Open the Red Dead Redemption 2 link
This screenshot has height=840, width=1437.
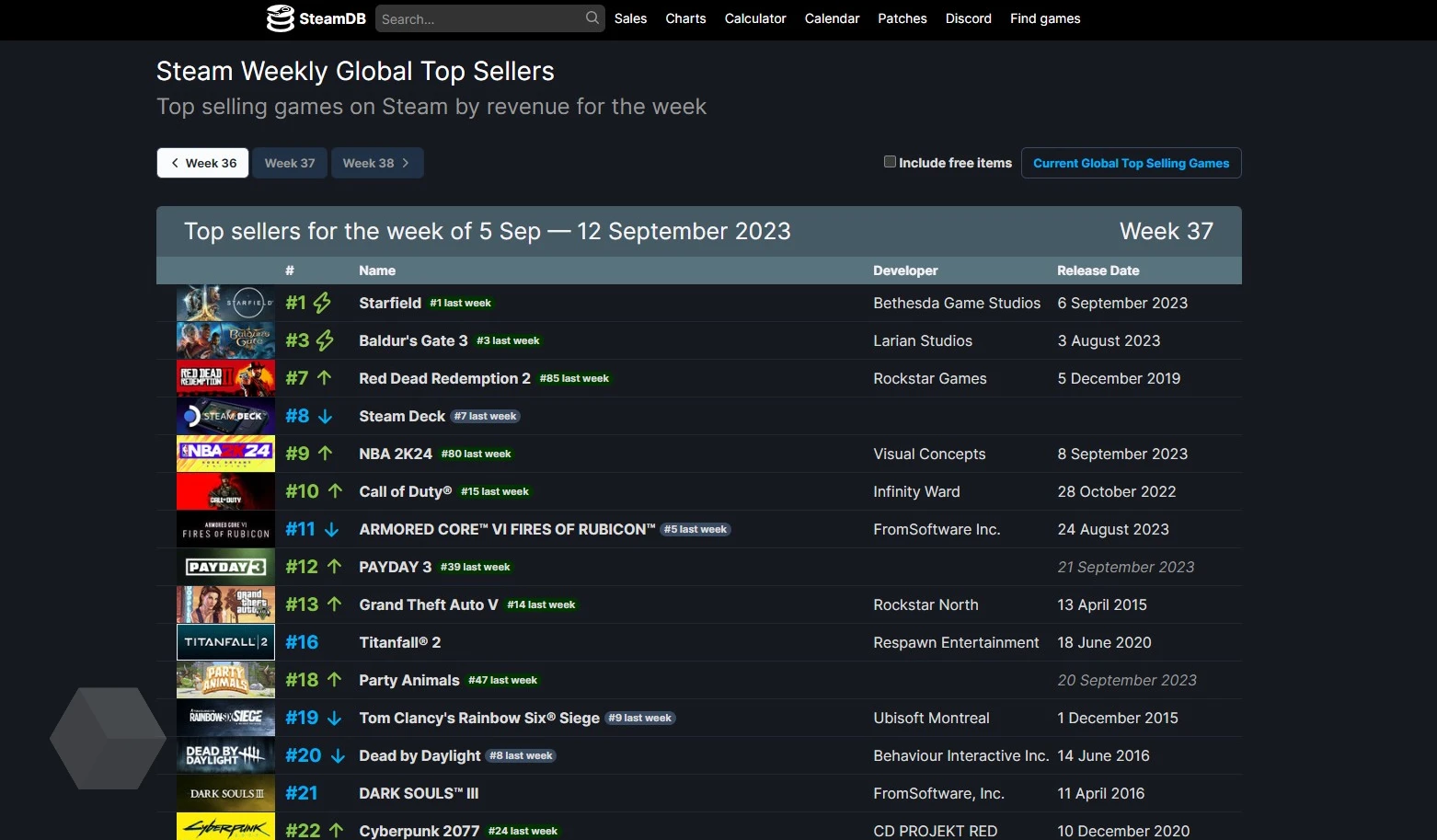[x=444, y=378]
